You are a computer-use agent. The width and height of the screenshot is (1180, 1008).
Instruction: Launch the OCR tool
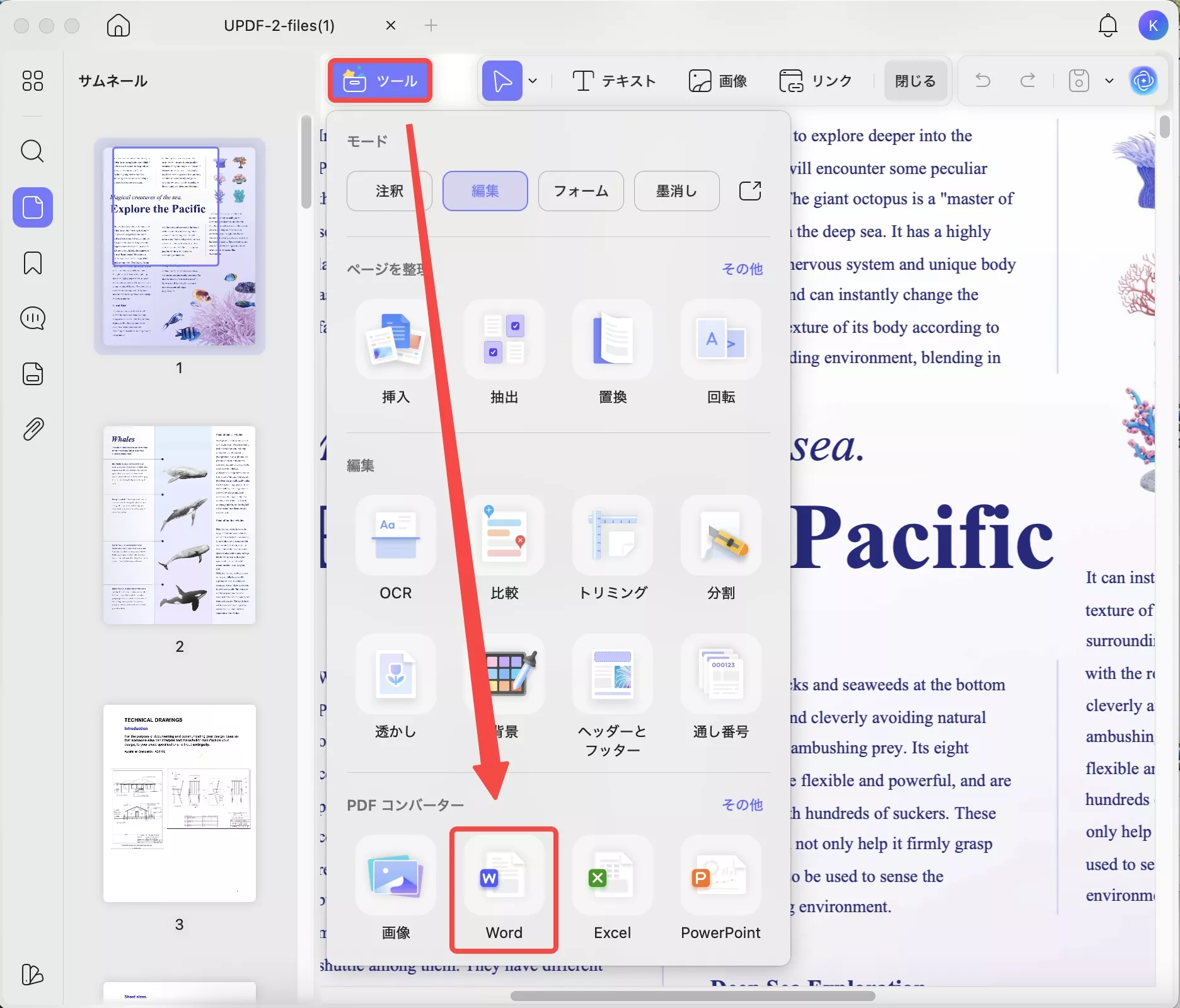tap(396, 549)
